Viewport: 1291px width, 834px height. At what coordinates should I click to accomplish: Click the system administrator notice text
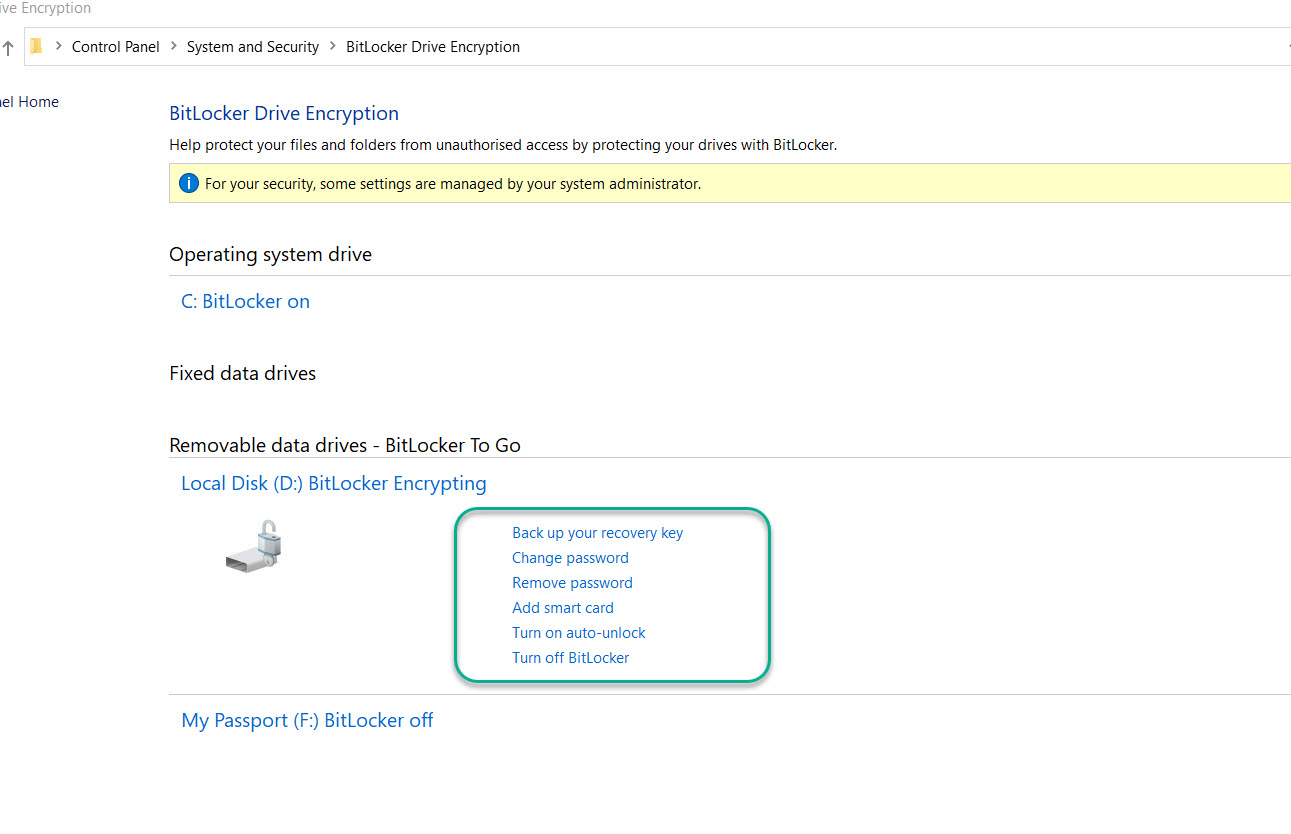tap(453, 184)
